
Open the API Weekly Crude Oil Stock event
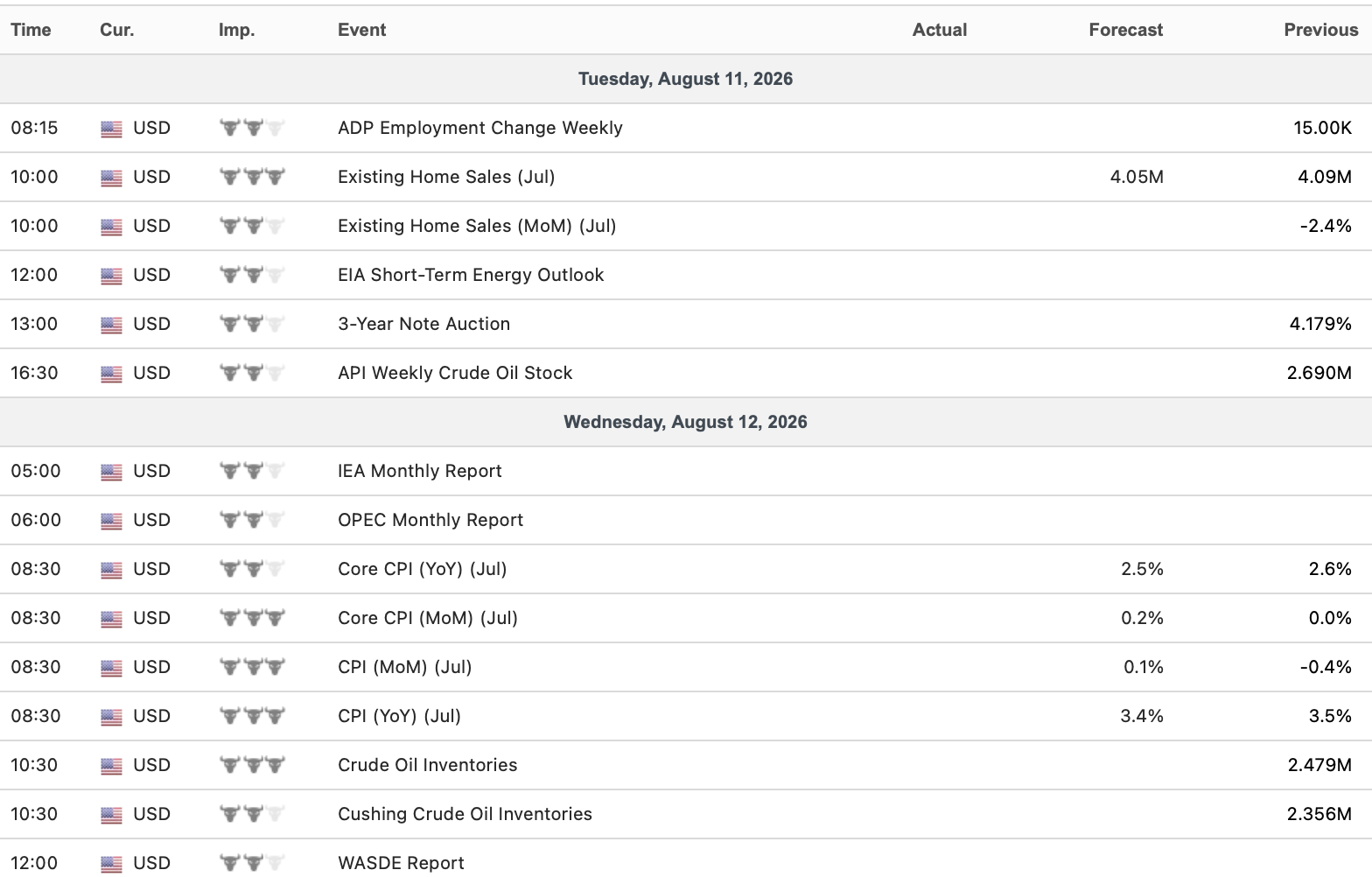click(x=455, y=373)
